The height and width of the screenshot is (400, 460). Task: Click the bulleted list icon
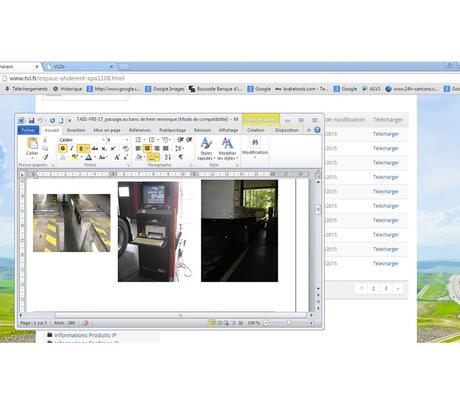(138, 140)
